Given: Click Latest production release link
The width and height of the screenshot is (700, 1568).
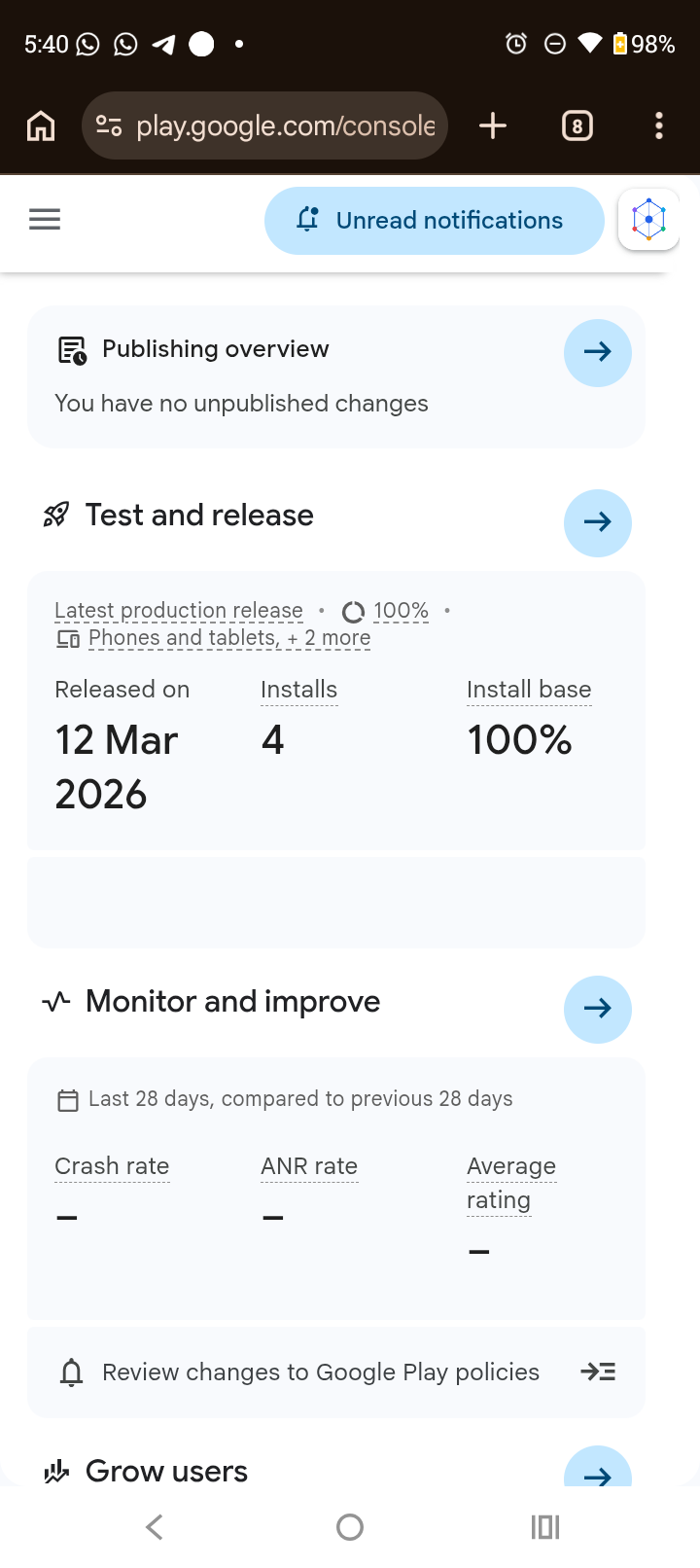Looking at the screenshot, I should [x=179, y=611].
